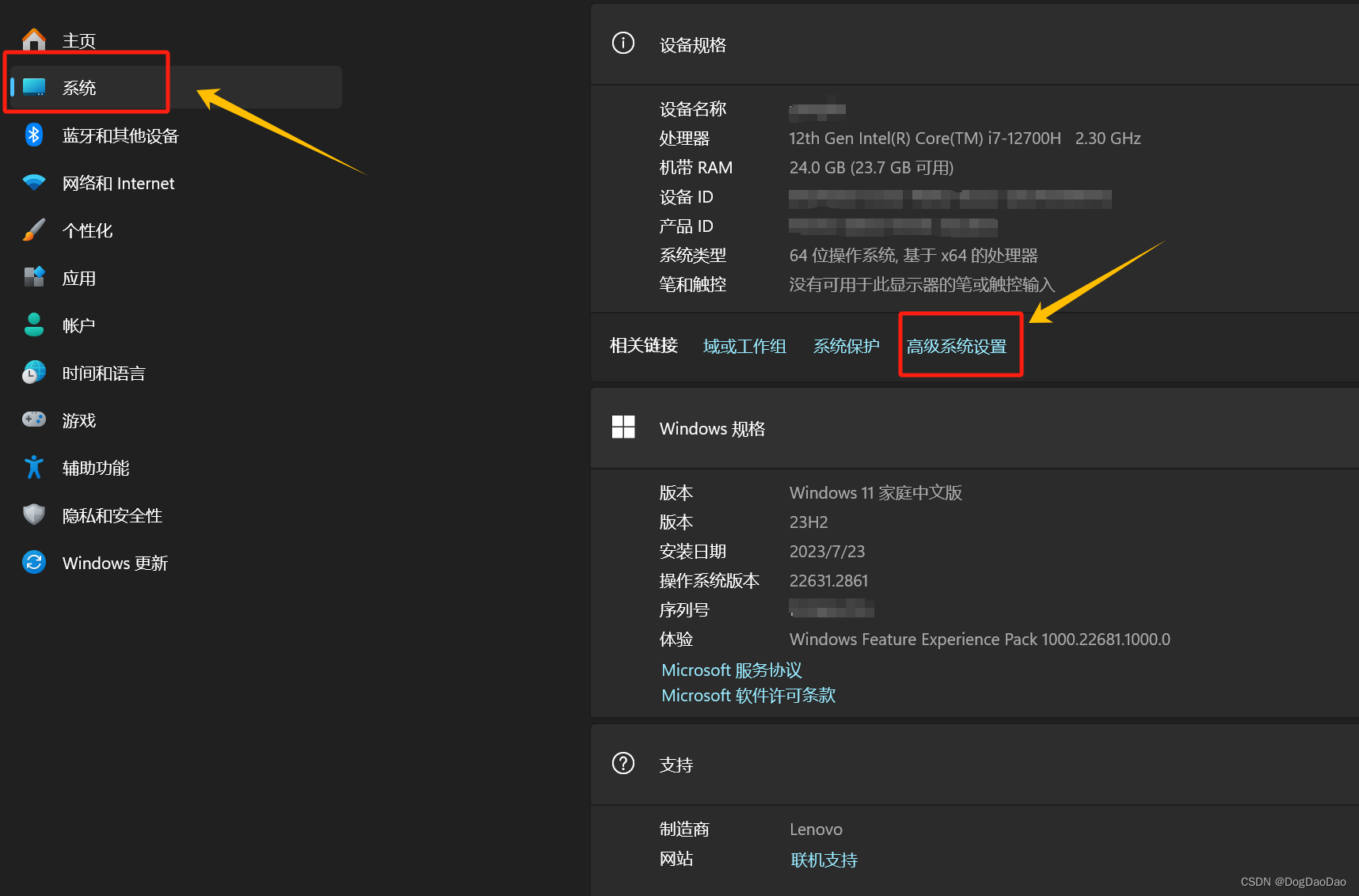Image resolution: width=1359 pixels, height=896 pixels.
Task: Select 系统 in the sidebar
Action: (x=79, y=87)
